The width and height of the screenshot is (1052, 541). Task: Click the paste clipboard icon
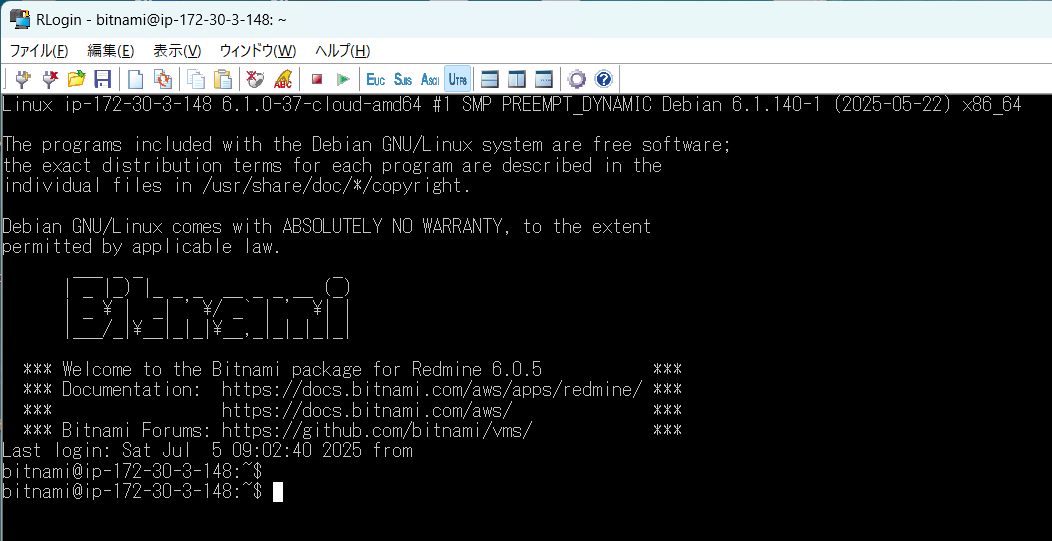(222, 79)
